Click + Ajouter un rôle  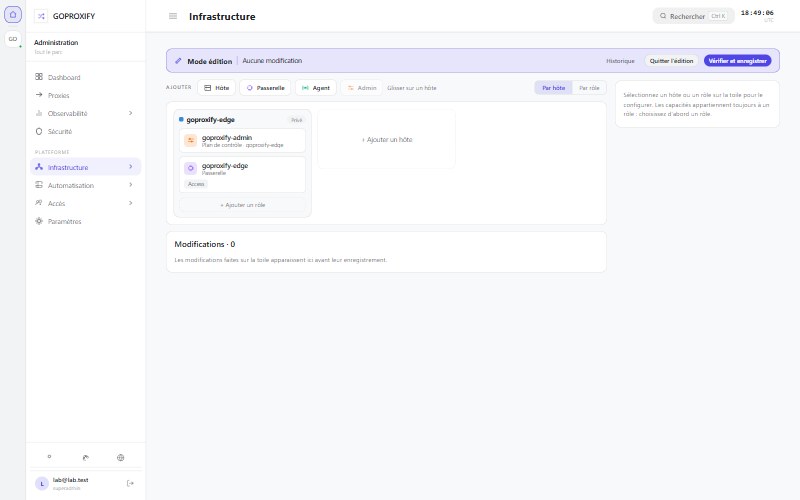point(242,205)
